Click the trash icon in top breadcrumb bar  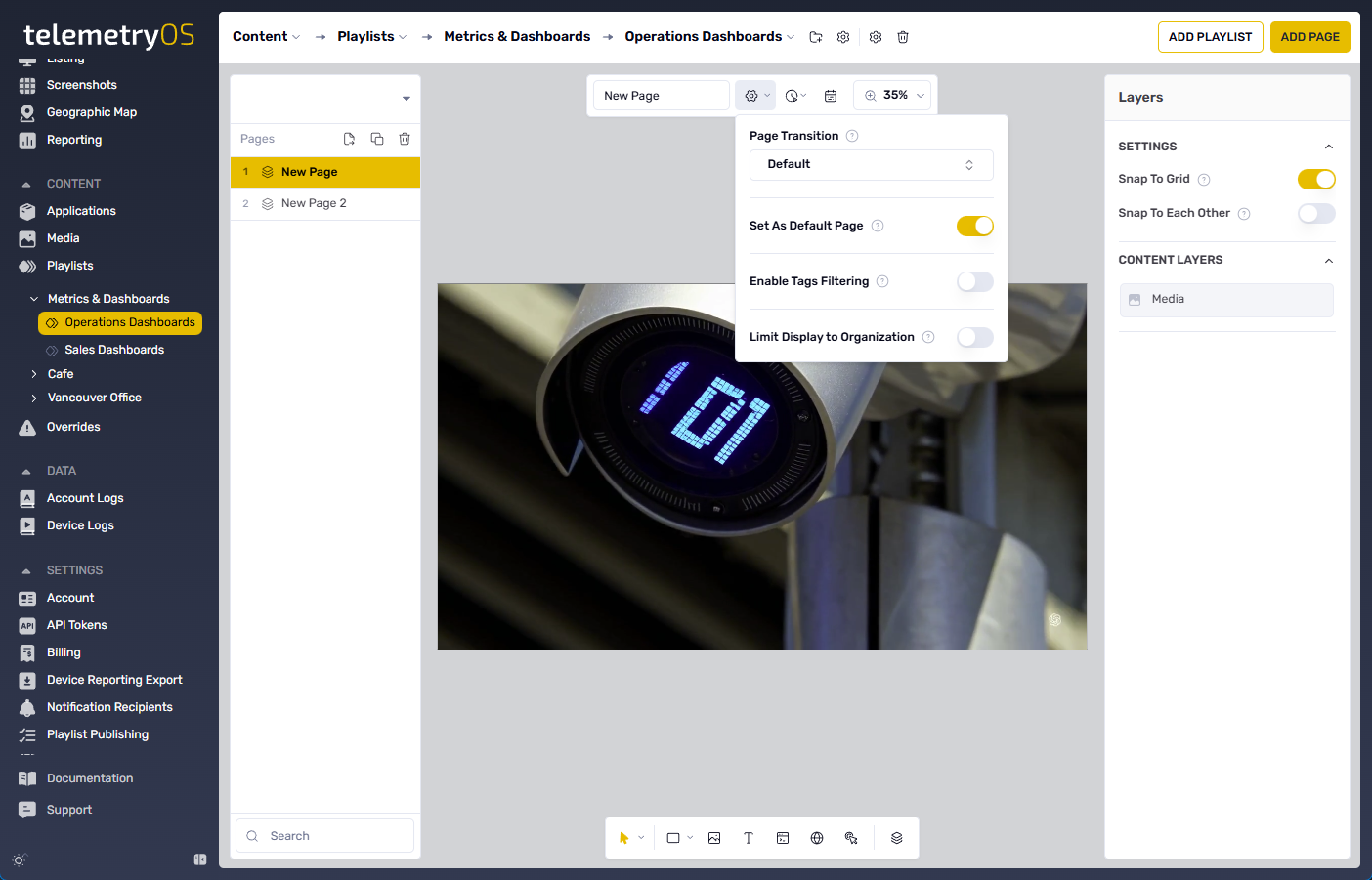click(x=903, y=37)
